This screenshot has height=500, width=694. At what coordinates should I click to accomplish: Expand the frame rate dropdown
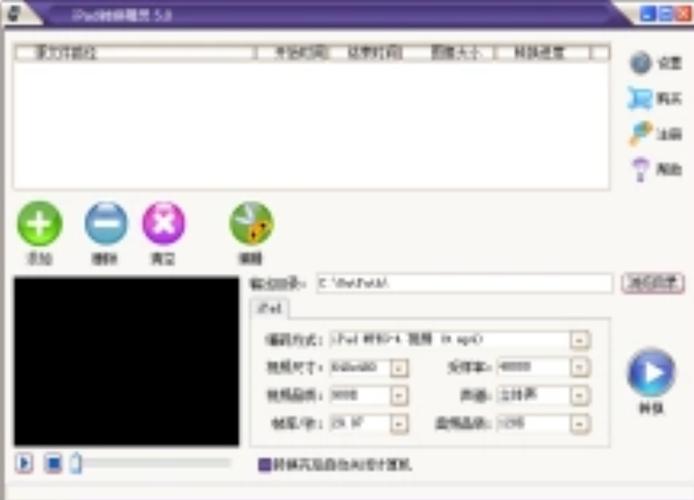pyautogui.click(x=399, y=424)
